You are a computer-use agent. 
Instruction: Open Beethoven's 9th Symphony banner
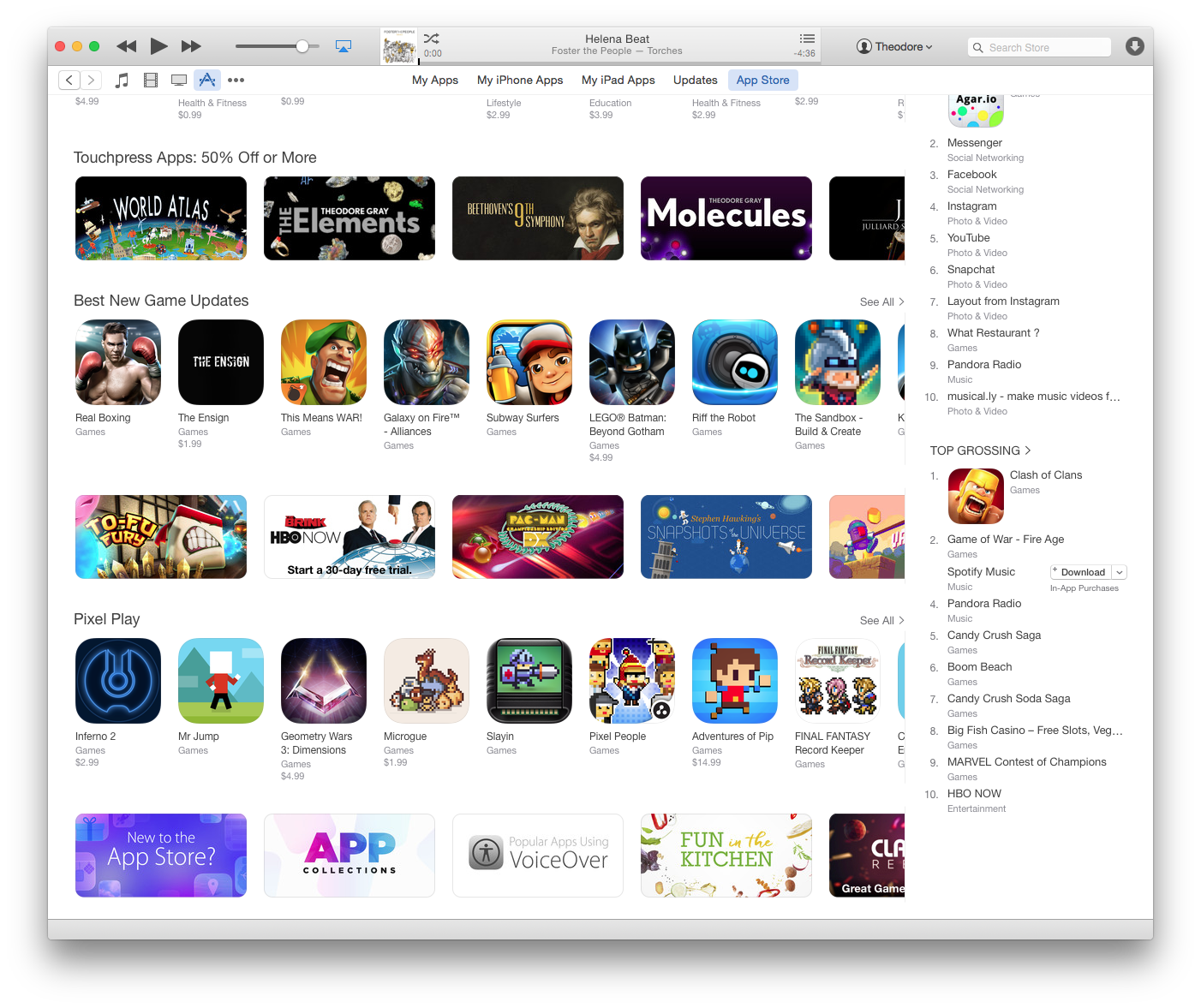coord(538,218)
